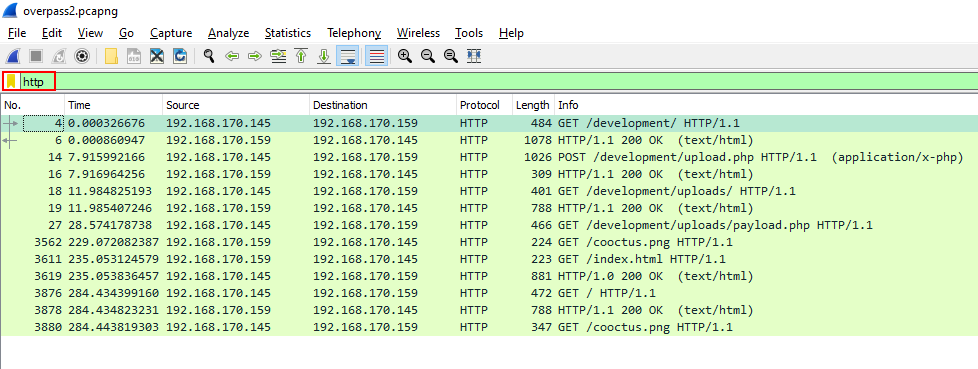Click the stop capture square icon
Screen dimensions: 978x369
(x=36, y=56)
